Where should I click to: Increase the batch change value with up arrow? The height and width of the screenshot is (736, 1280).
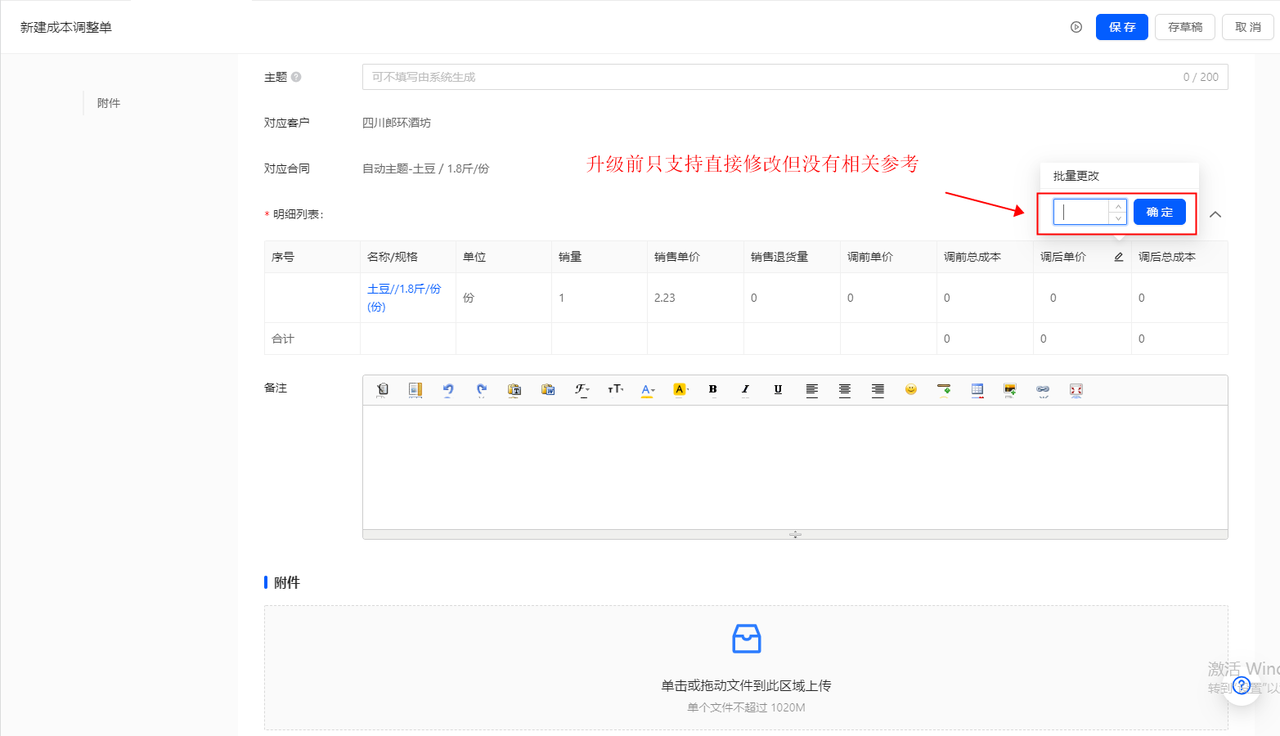(1118, 206)
